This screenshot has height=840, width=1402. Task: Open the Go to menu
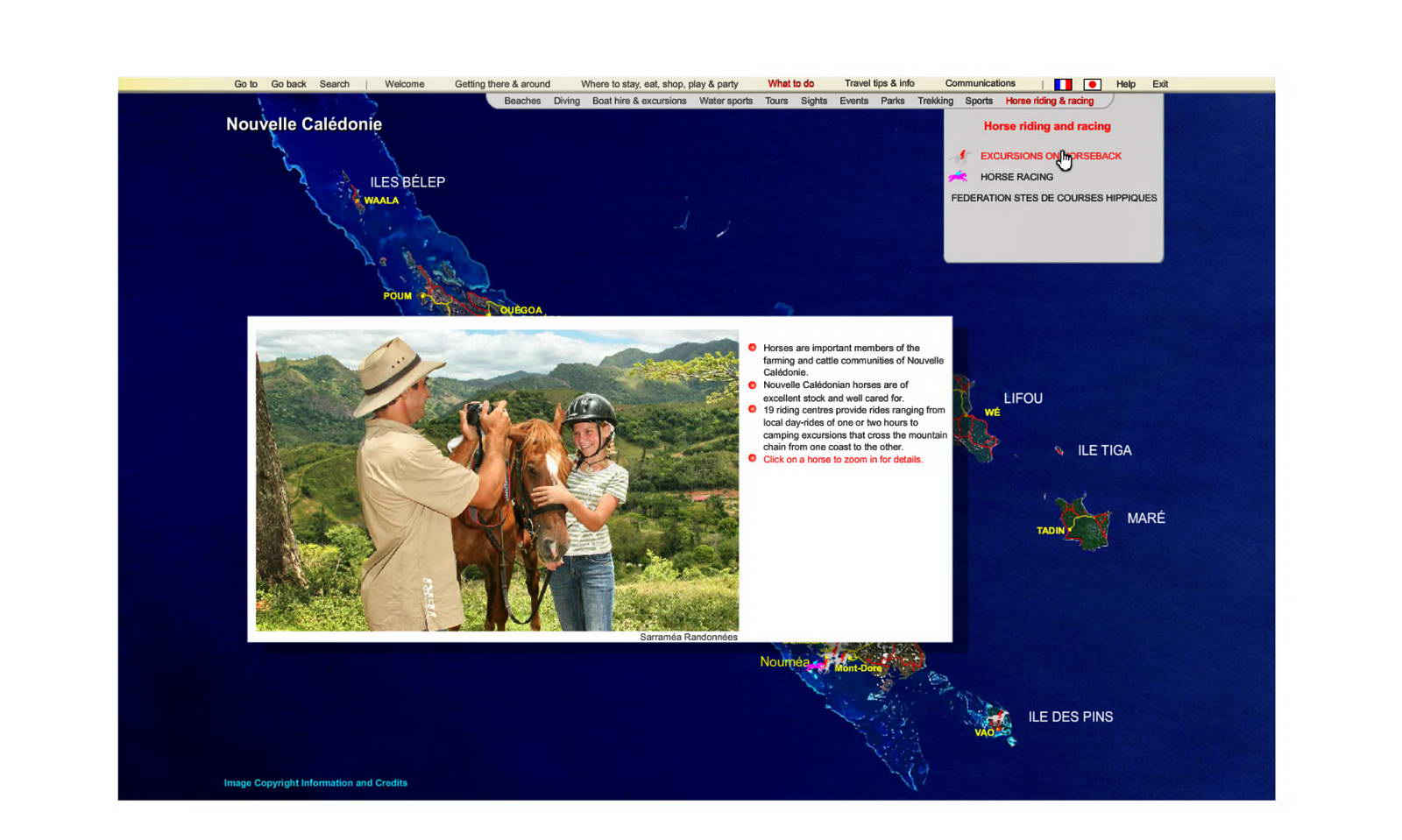[245, 84]
